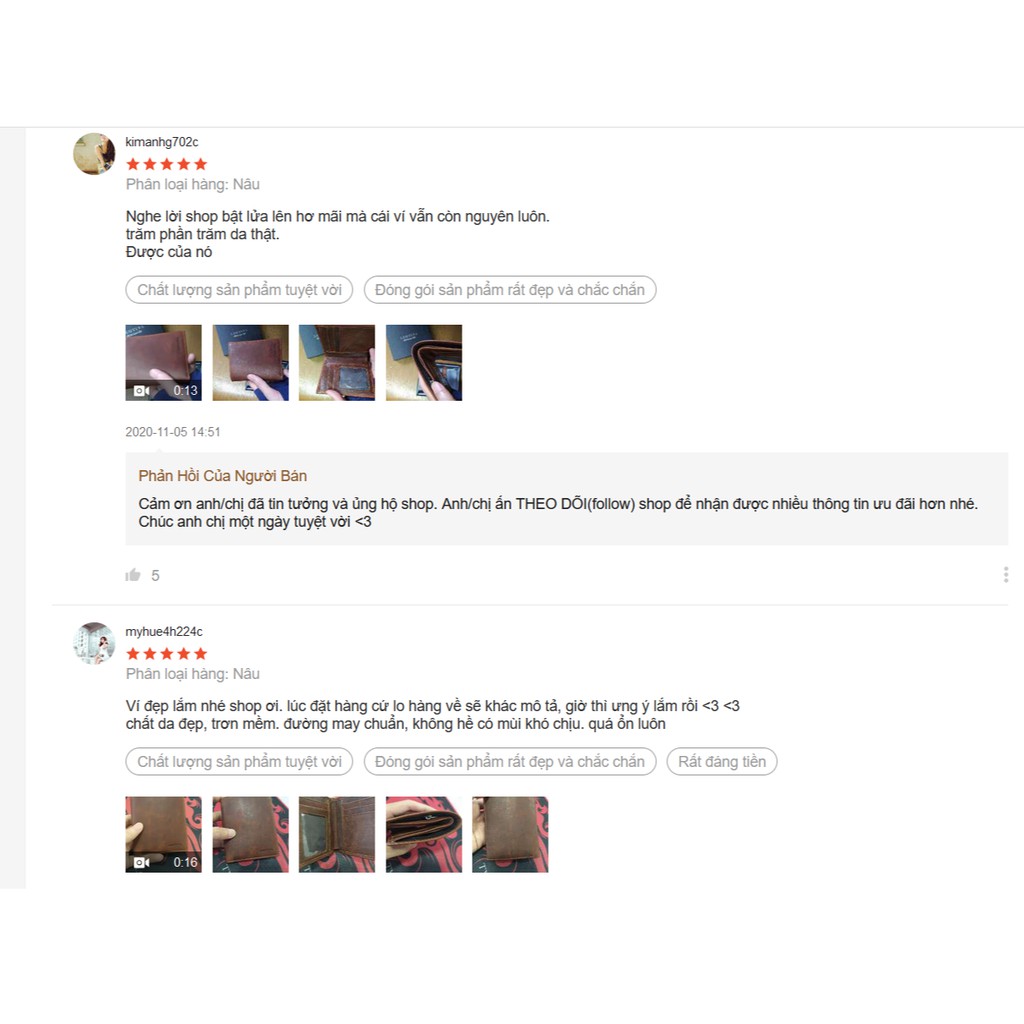Open second review's wallet interior photo
The image size is (1024, 1024).
(x=337, y=835)
